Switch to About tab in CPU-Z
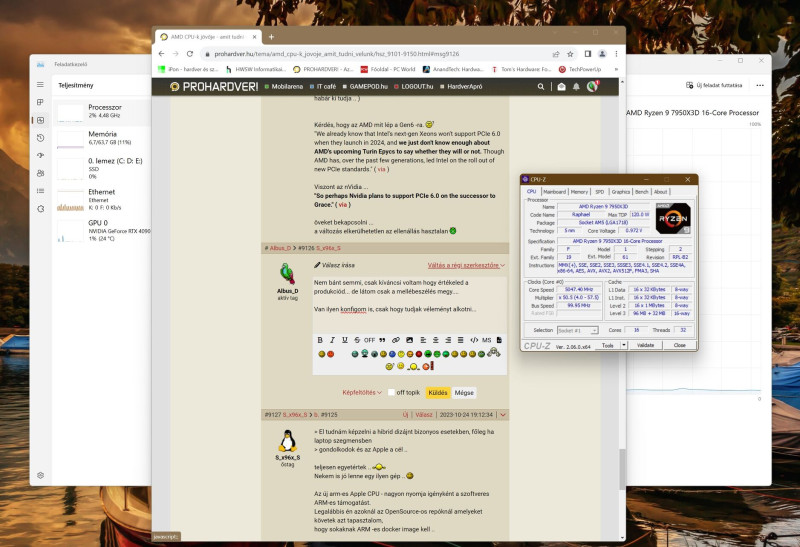The image size is (800, 547). (660, 192)
